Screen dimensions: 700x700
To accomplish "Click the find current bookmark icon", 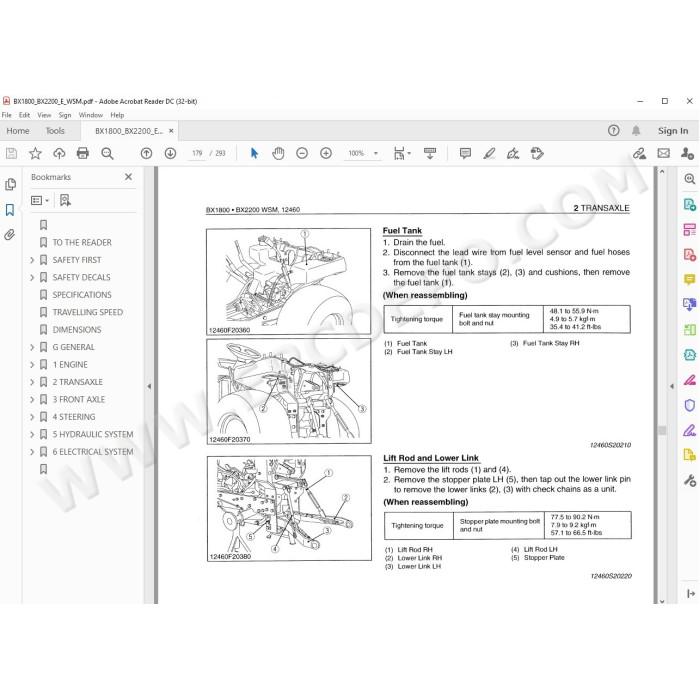I will [65, 200].
